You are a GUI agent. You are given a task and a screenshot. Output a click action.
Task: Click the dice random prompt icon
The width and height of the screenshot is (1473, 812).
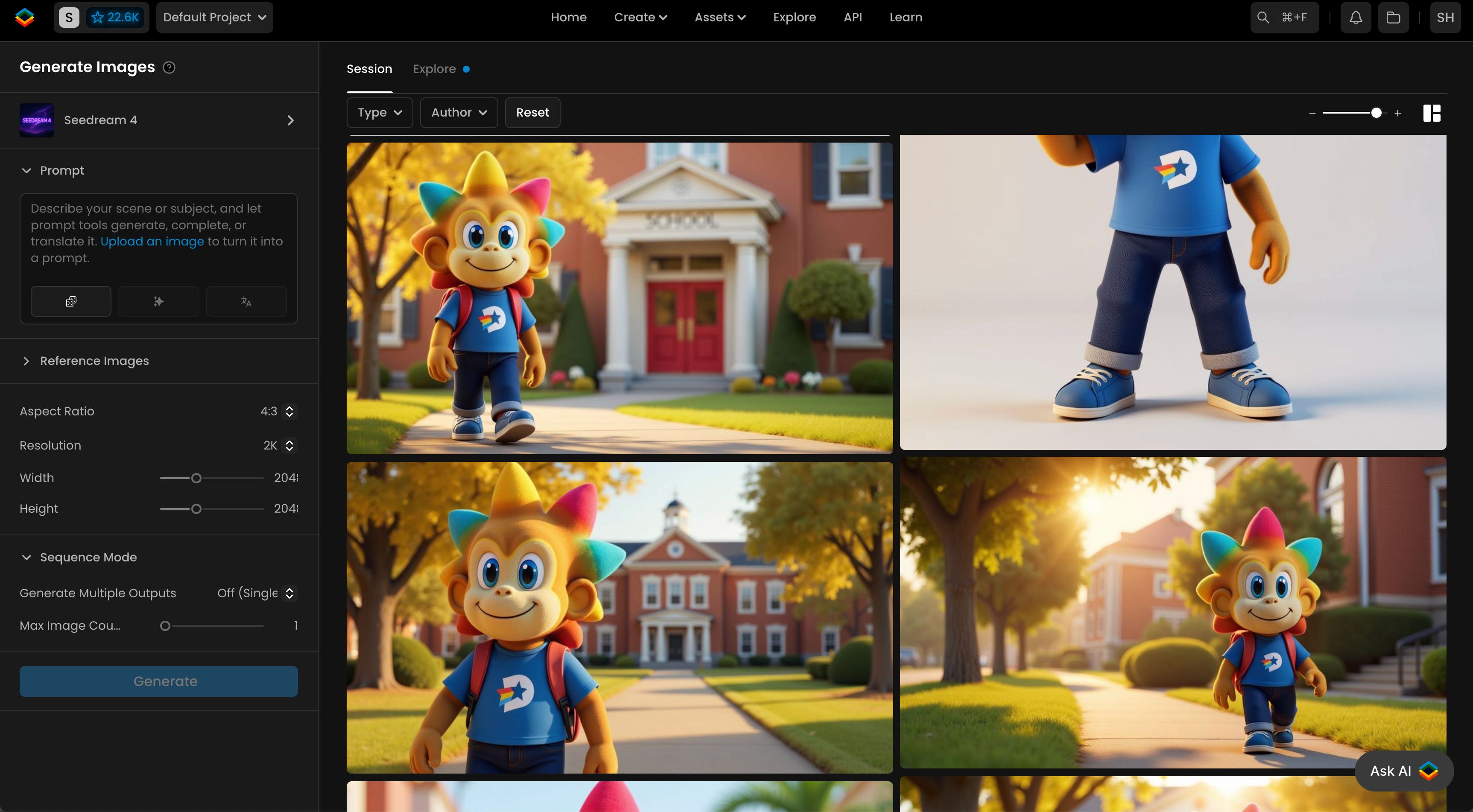[x=71, y=301]
